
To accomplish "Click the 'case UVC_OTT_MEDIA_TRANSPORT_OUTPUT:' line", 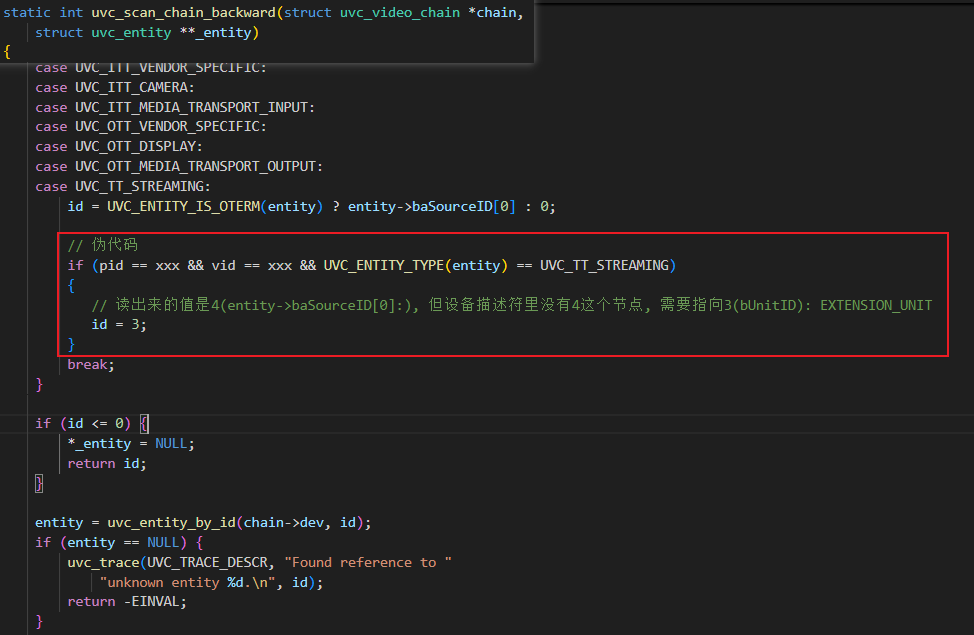I will click(179, 166).
